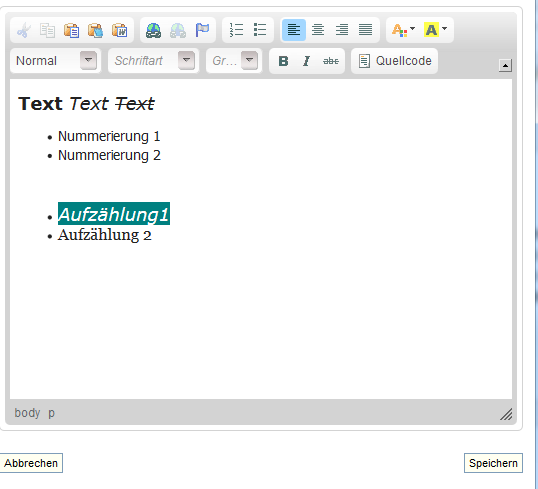Viewport: 538px width, 489px height.
Task: Toggle italic formatting
Action: (306, 61)
